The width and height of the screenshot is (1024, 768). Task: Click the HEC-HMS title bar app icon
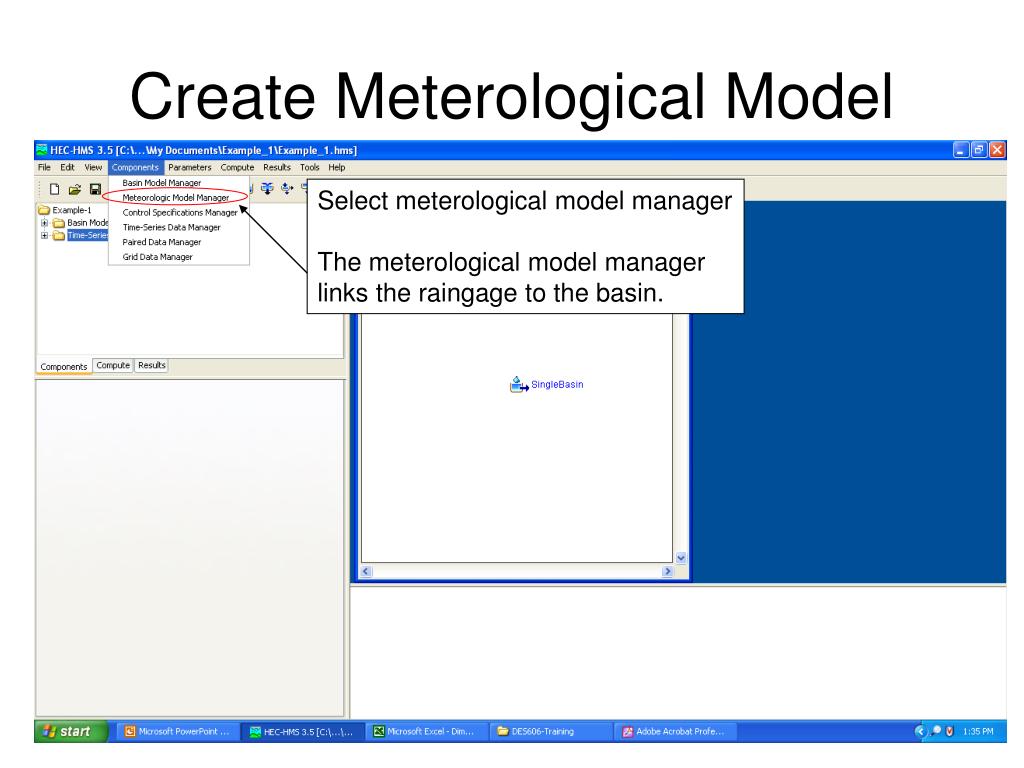[x=42, y=150]
